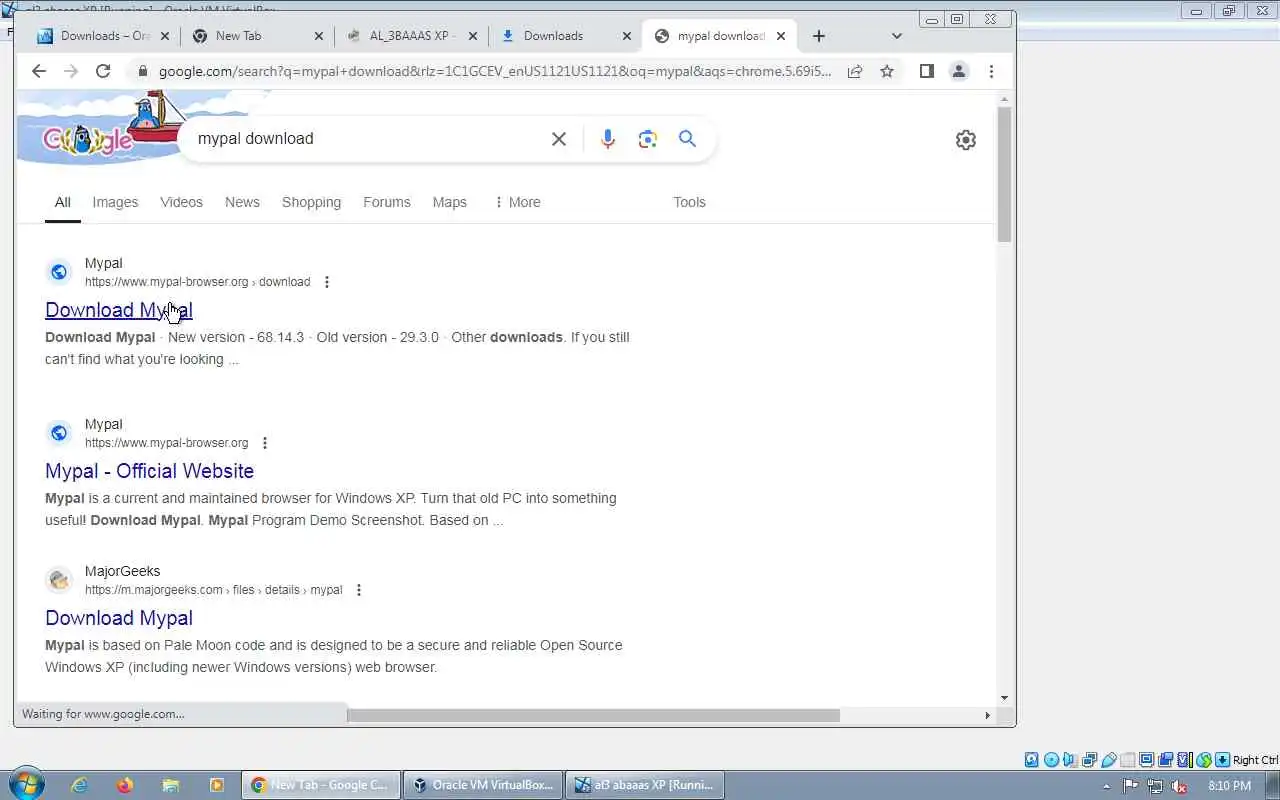The image size is (1280, 800).
Task: Open the tab search dropdown chevron
Action: tap(897, 36)
